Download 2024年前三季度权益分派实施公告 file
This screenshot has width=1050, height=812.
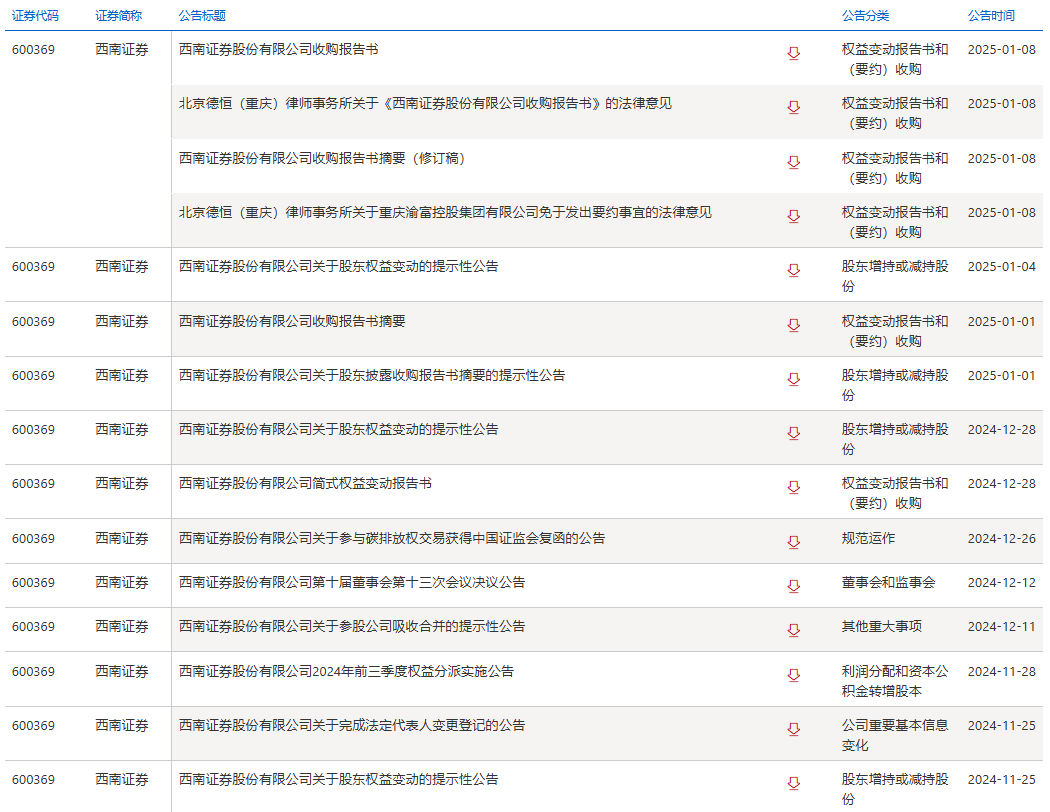pyautogui.click(x=794, y=675)
